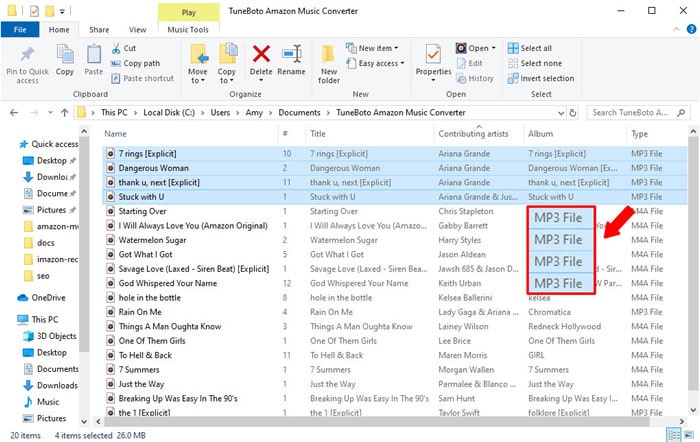This screenshot has width=700, height=442.
Task: Click the Rename icon
Action: click(x=292, y=54)
